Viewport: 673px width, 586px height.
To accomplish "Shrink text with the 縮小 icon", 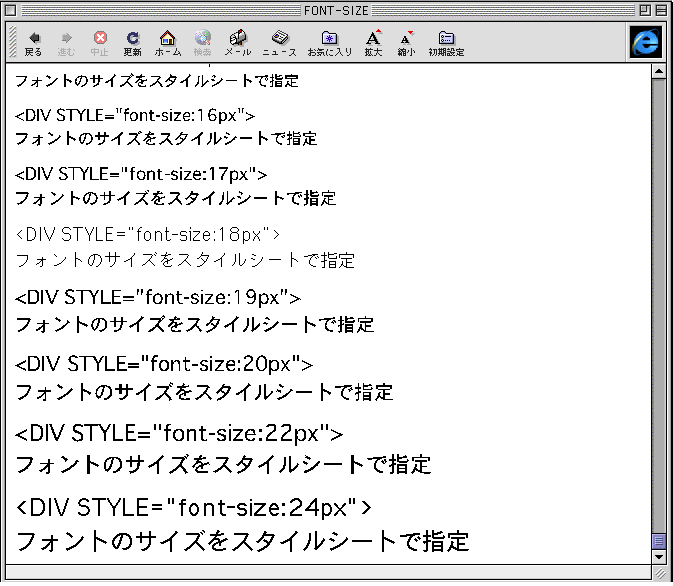I will [x=406, y=43].
